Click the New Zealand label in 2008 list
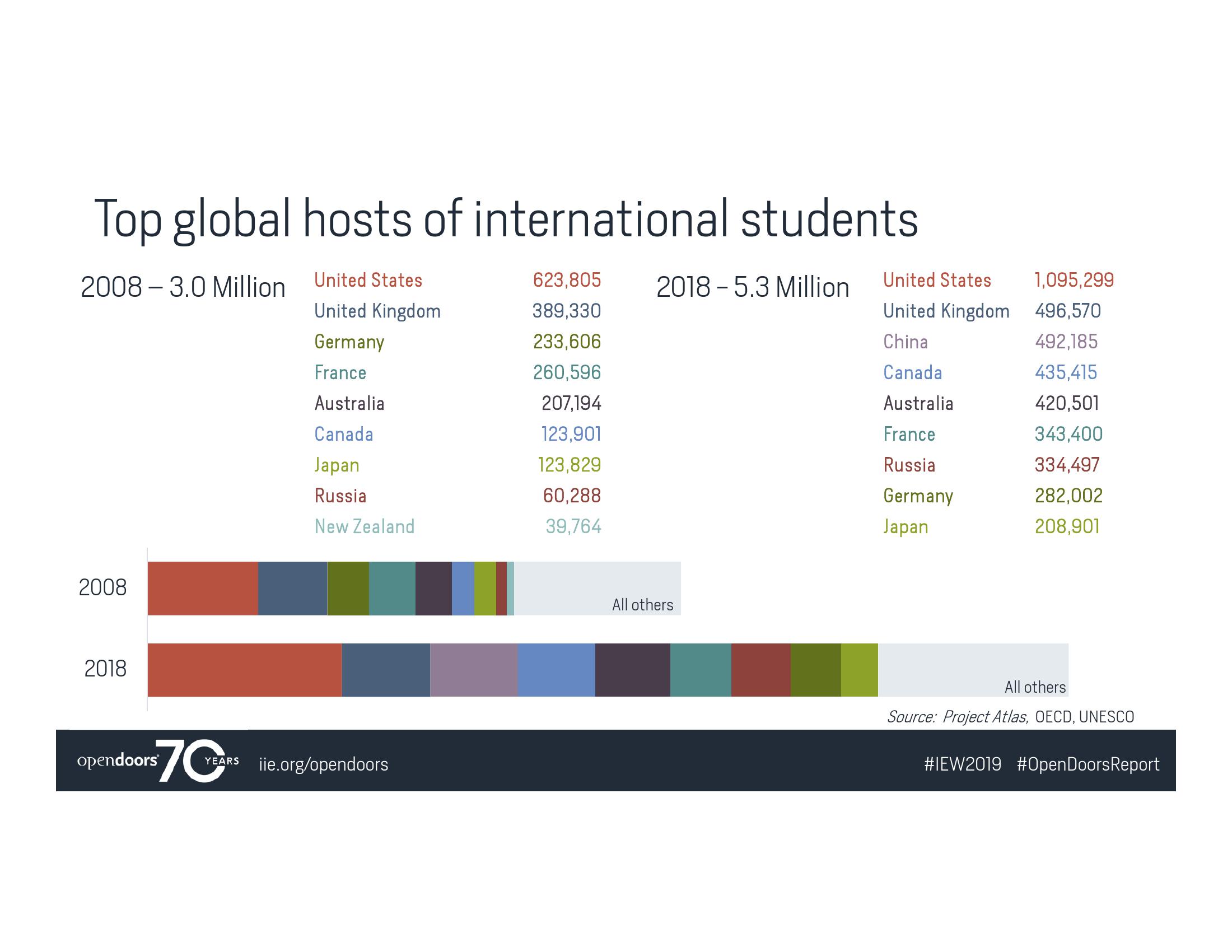1232x952 pixels. (365, 527)
